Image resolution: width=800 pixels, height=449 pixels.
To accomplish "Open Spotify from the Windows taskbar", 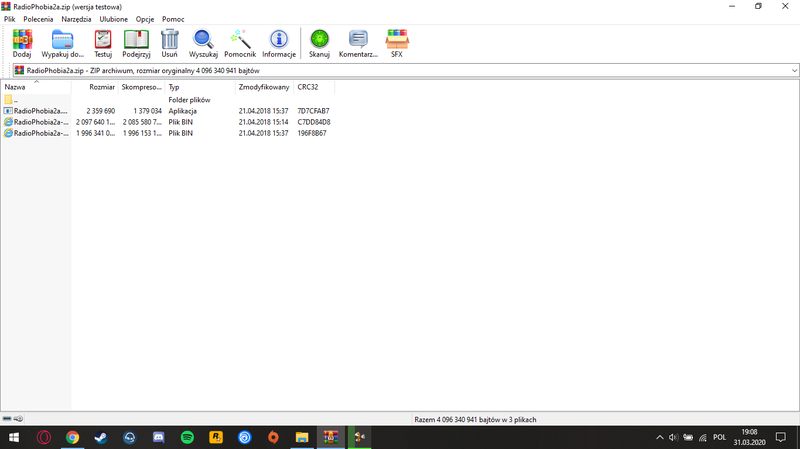I will 187,438.
